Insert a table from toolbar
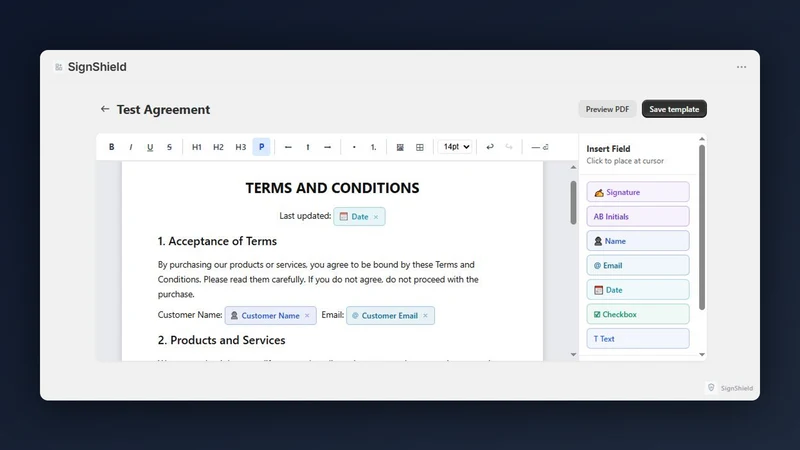The height and width of the screenshot is (450, 800). pos(419,147)
